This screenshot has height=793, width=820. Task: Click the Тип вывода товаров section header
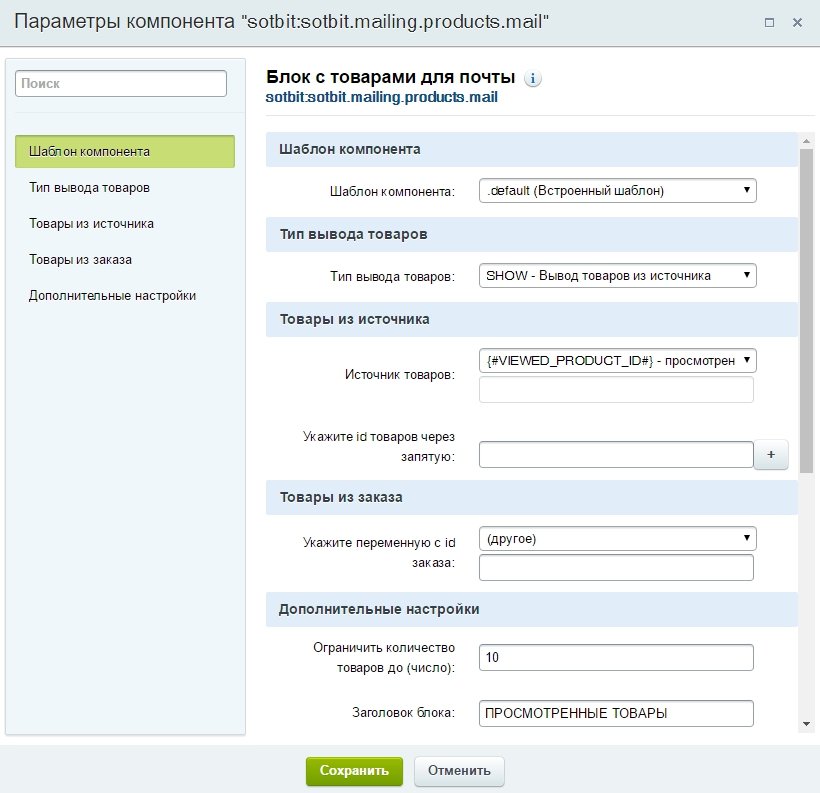click(532, 234)
